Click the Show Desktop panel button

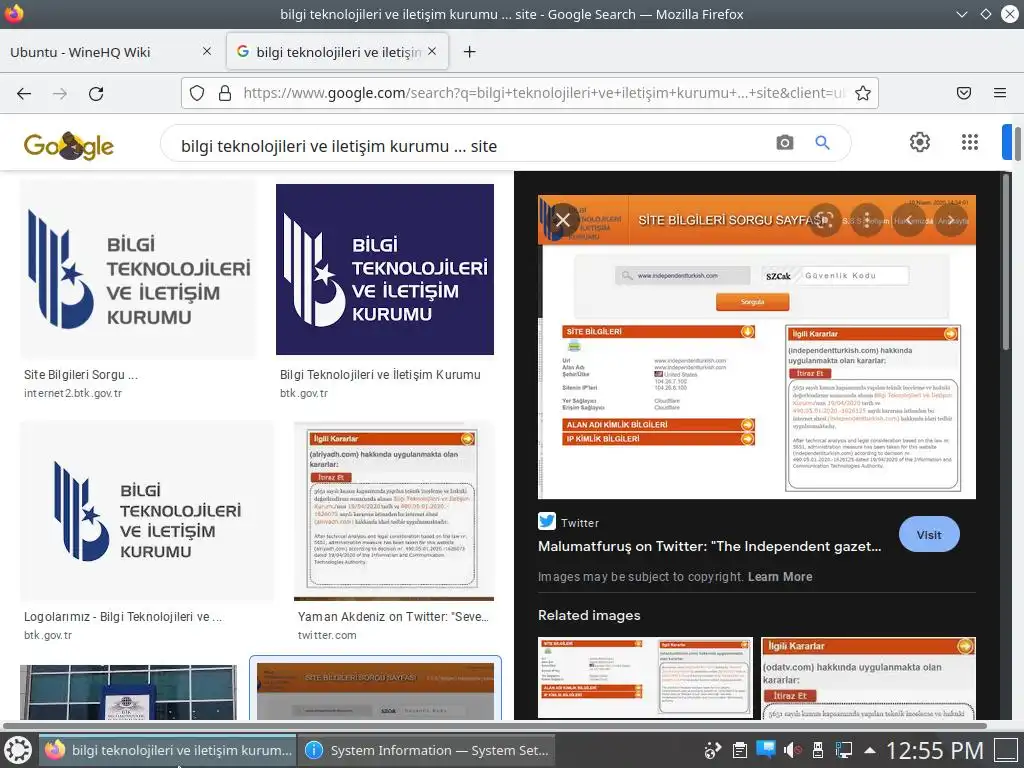(1006, 750)
